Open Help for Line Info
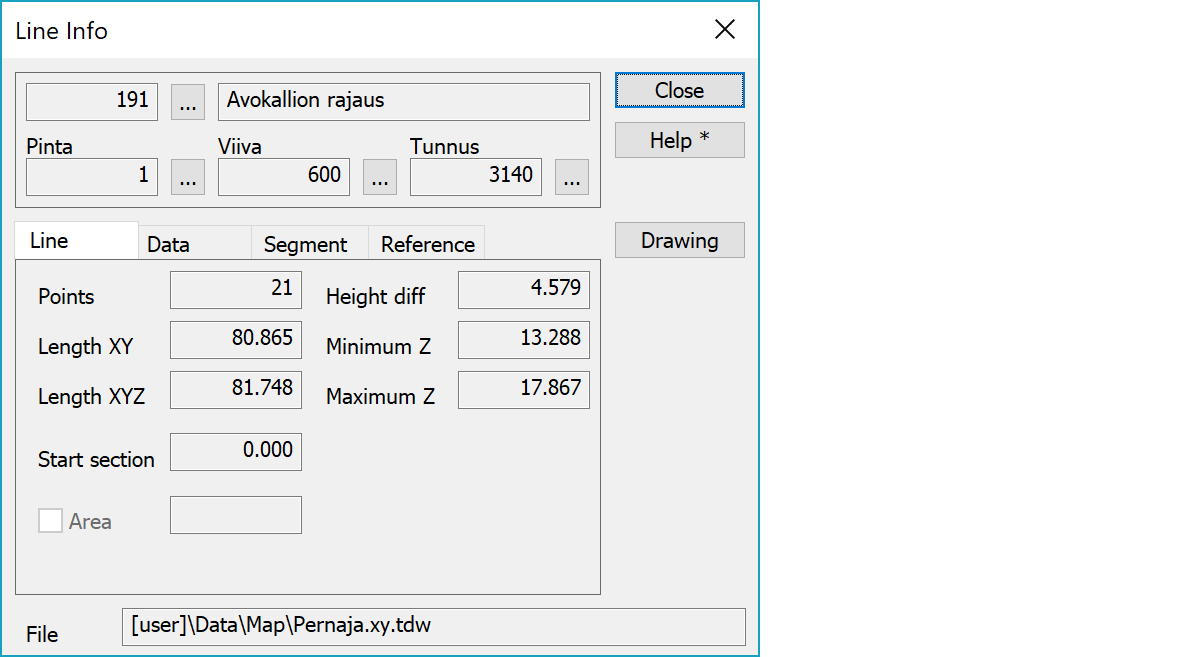This screenshot has height=657, width=1200. click(x=679, y=140)
